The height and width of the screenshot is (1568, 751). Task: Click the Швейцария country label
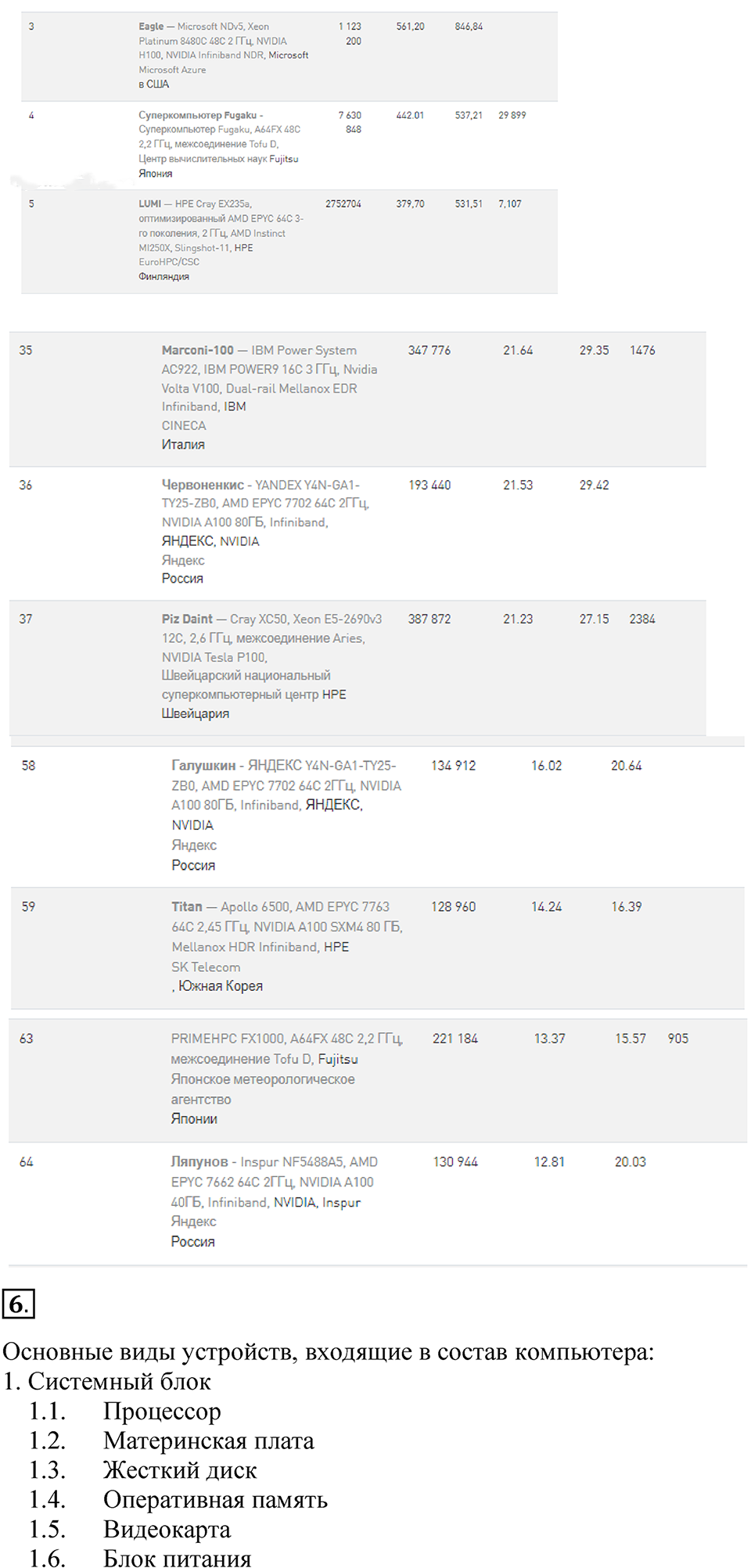[195, 713]
